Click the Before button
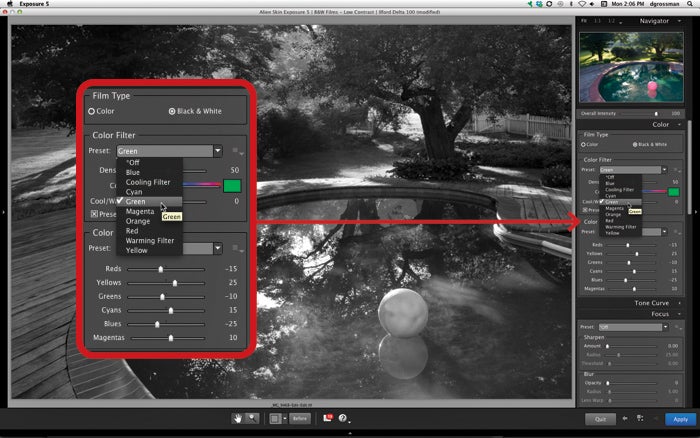 (300, 419)
